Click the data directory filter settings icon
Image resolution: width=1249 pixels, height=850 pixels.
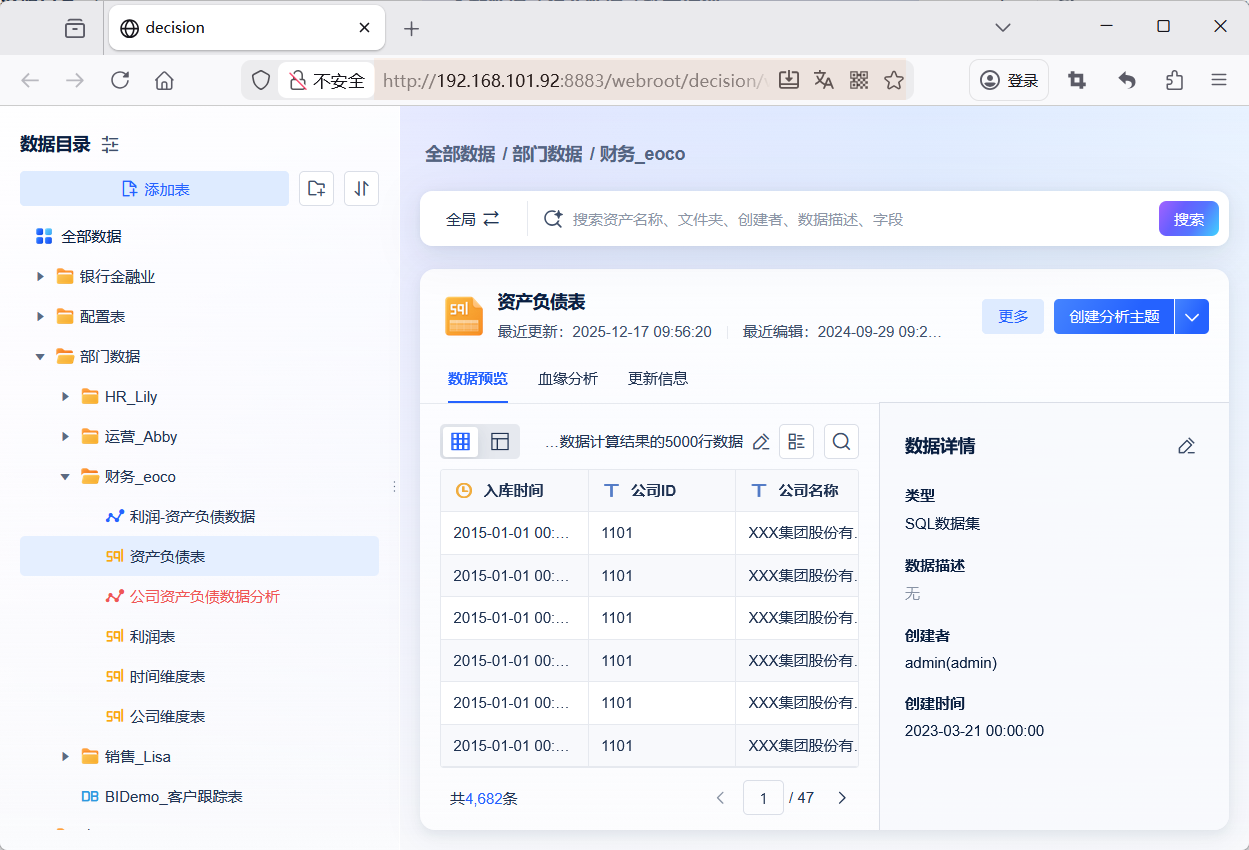(x=110, y=145)
